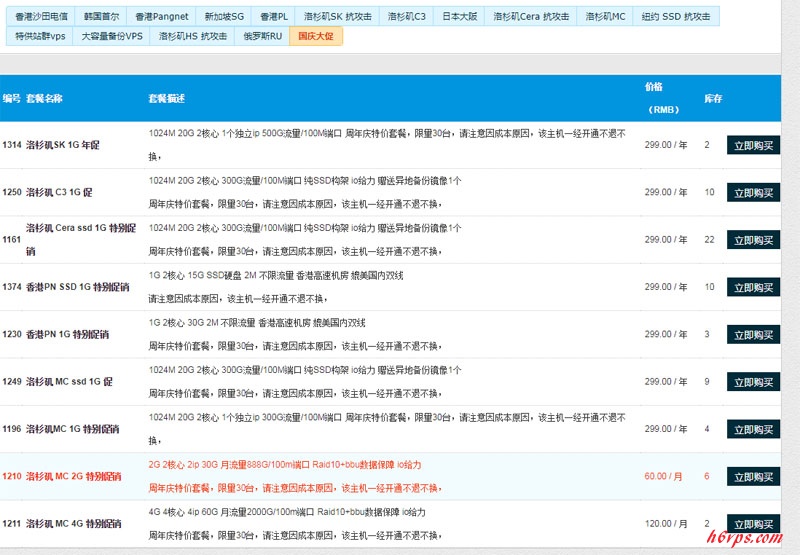Select the 特供站群vps tab
The image size is (800, 555).
tap(40, 36)
